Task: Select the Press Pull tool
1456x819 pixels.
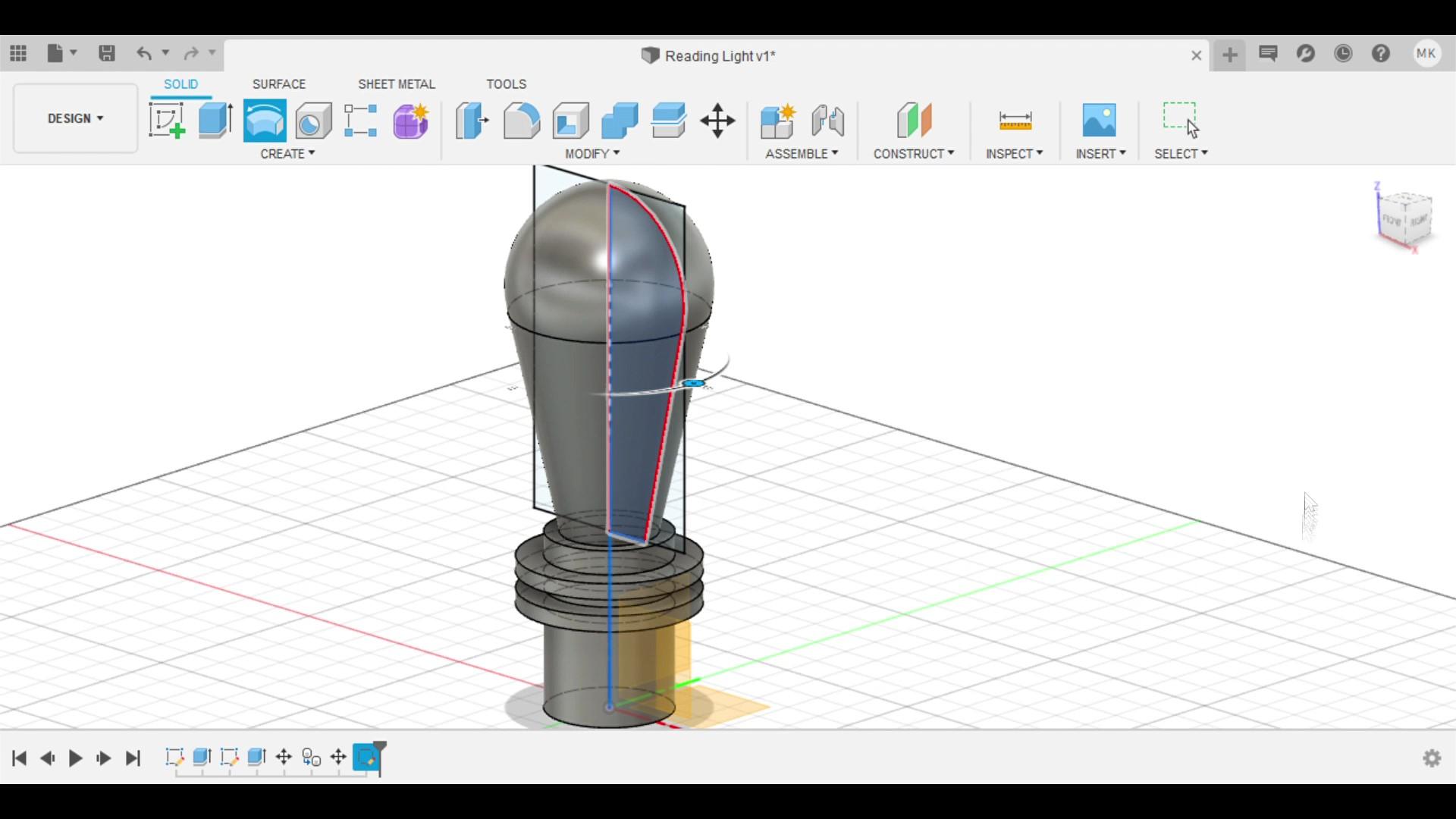Action: click(x=472, y=120)
